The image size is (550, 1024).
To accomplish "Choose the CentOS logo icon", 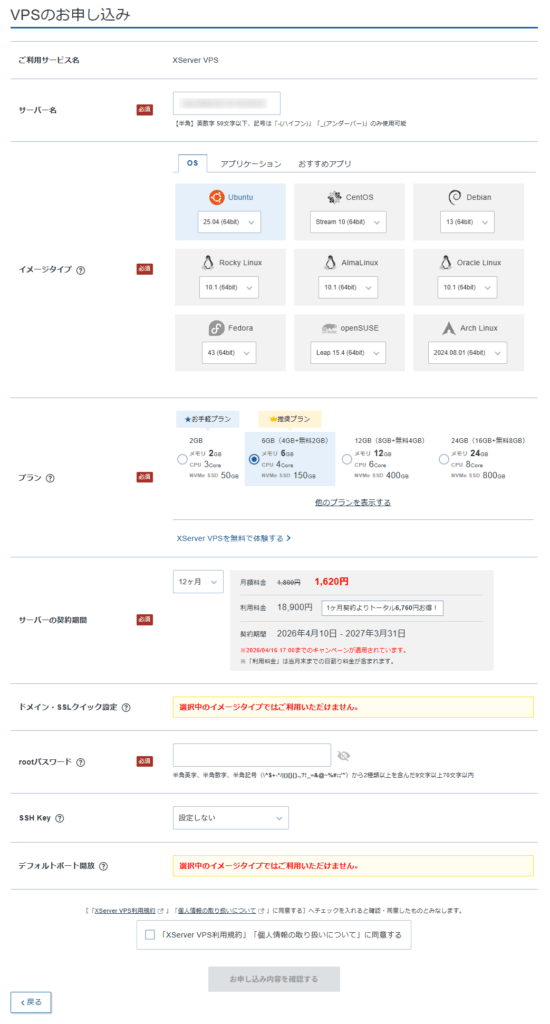I will (x=334, y=197).
